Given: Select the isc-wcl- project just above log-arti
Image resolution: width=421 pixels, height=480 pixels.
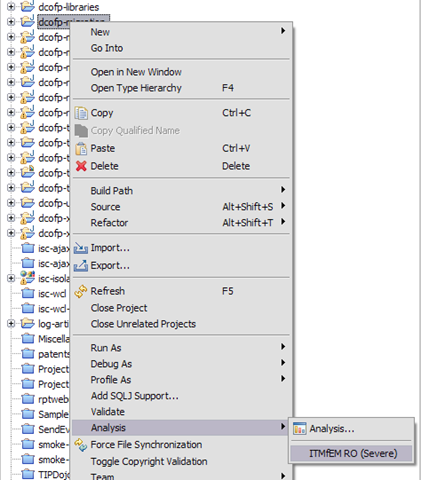Looking at the screenshot, I should (x=53, y=309).
